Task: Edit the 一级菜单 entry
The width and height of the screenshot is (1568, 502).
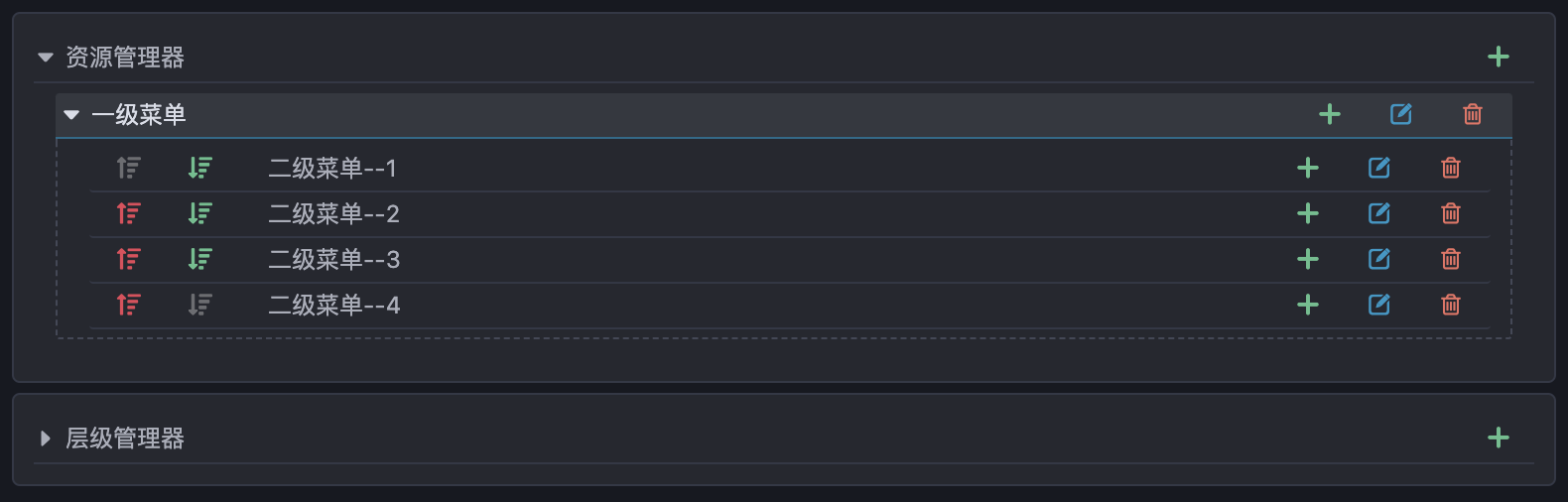Action: pyautogui.click(x=1400, y=115)
